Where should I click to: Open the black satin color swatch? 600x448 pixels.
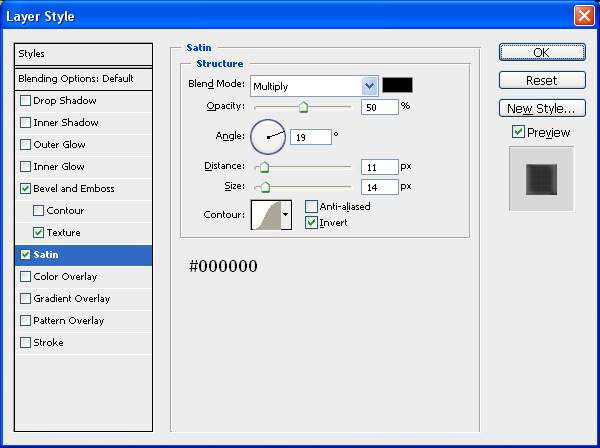click(398, 85)
